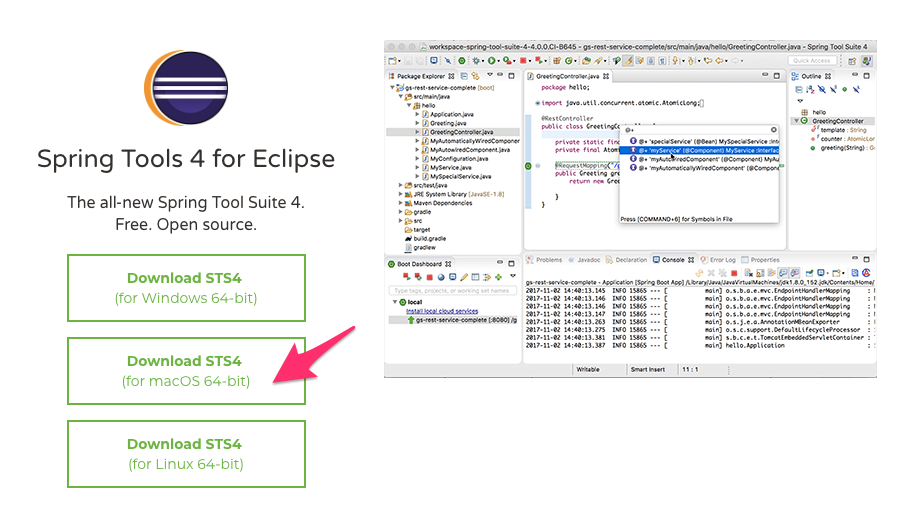The height and width of the screenshot is (509, 902).
Task: Expand Maven Dependencies node
Action: [400, 203]
